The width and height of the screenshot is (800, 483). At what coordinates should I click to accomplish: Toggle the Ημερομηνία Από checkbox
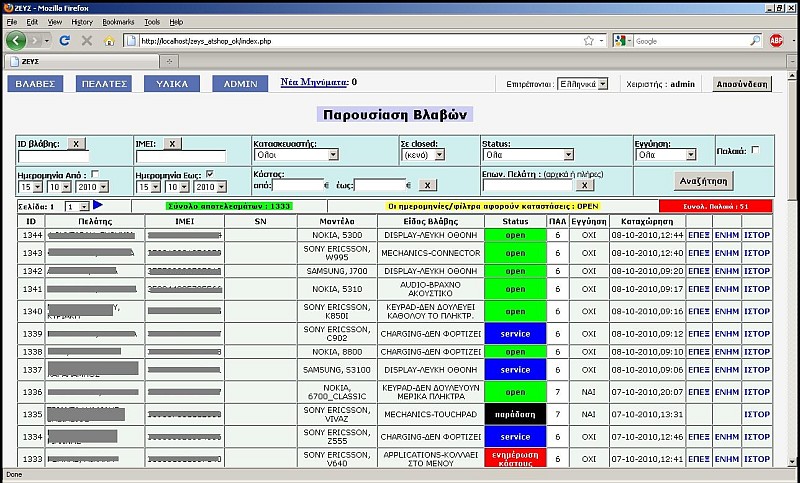click(95, 174)
